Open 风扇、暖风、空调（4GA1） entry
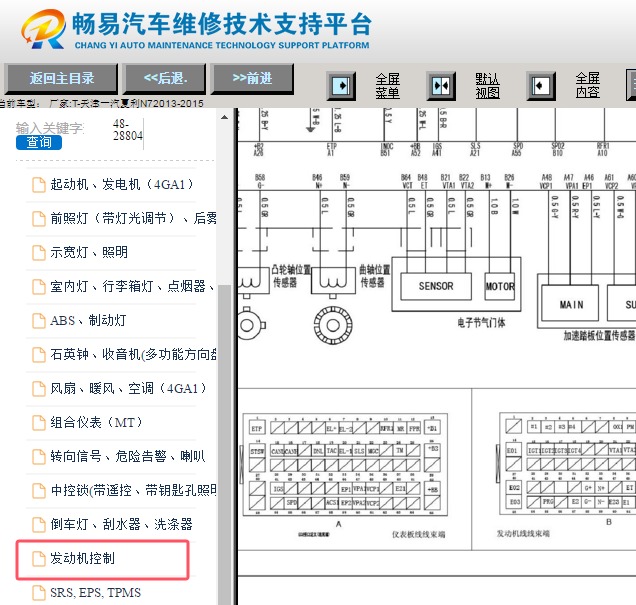Image resolution: width=636 pixels, height=605 pixels. click(128, 389)
